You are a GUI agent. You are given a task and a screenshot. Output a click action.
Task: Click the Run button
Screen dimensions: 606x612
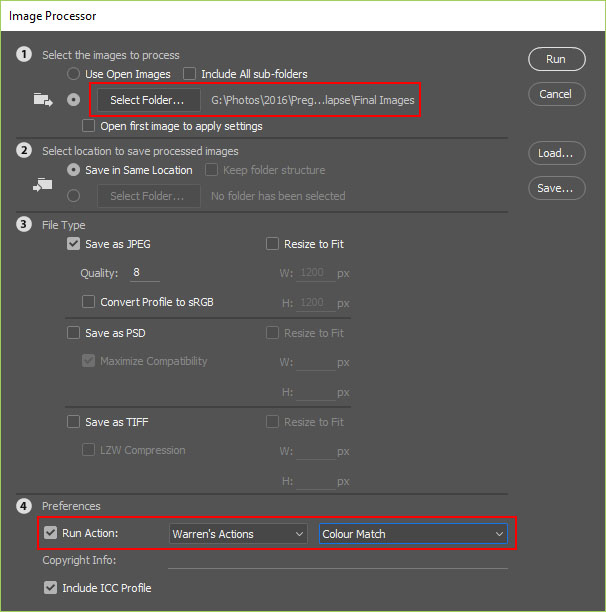(x=556, y=59)
